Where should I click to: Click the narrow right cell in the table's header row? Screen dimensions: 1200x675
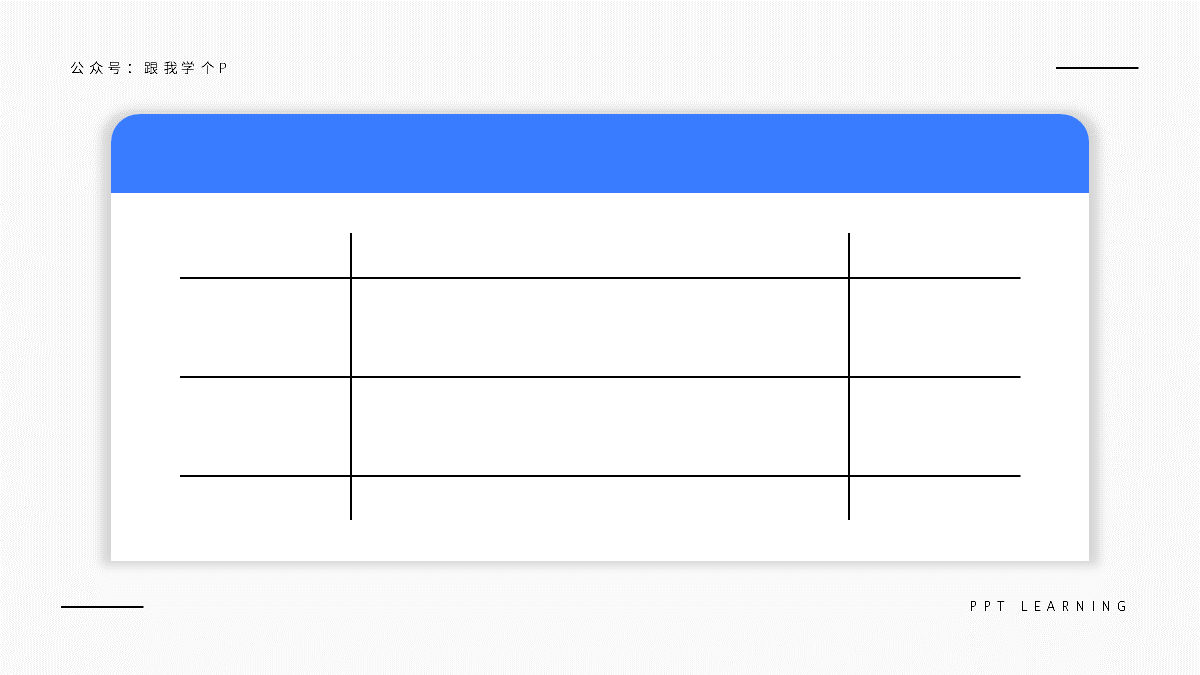tap(935, 255)
